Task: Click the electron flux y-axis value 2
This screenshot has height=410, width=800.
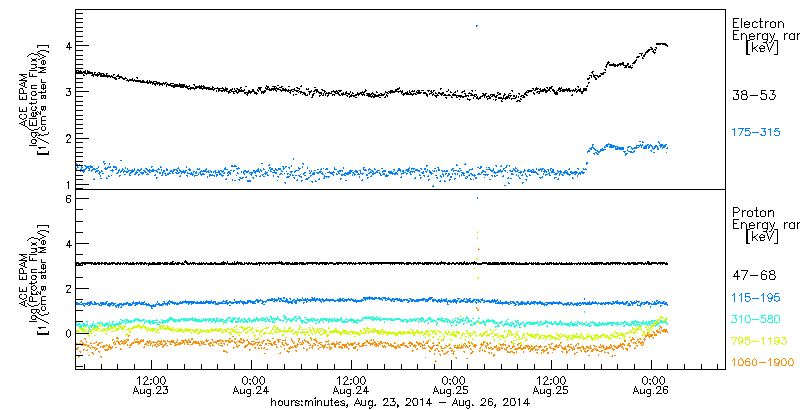Action: click(66, 138)
